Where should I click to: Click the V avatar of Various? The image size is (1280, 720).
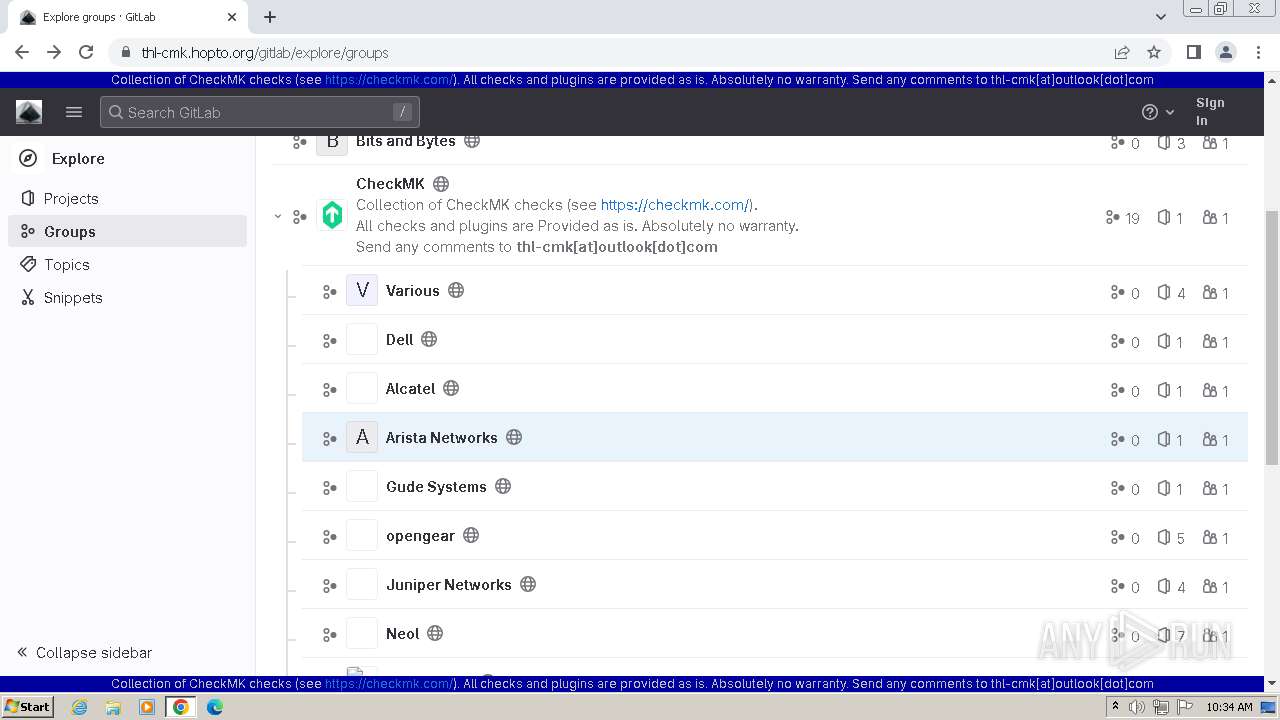point(362,290)
